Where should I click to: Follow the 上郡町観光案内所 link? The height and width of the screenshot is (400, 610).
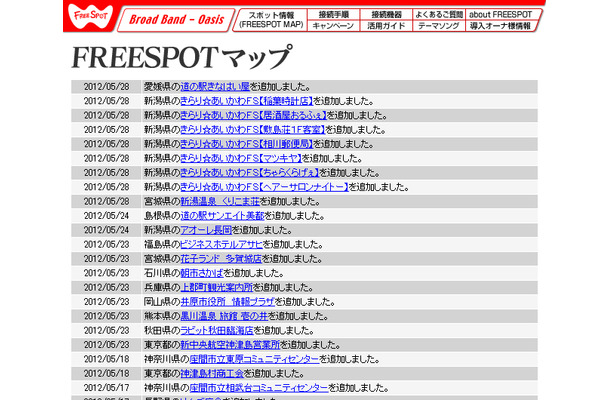click(x=217, y=288)
